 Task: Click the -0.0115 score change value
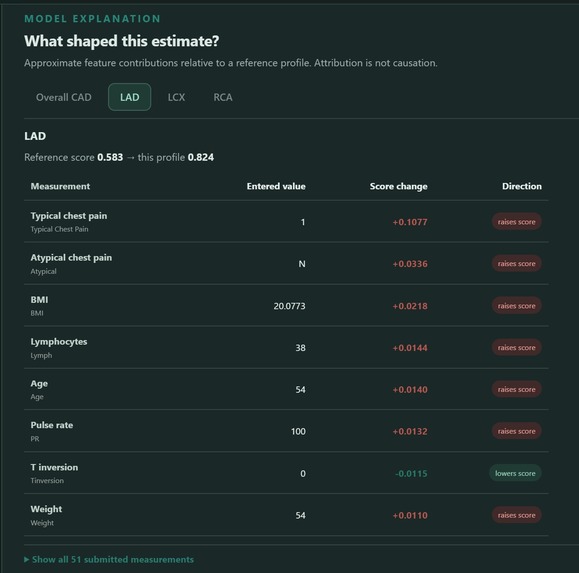pyautogui.click(x=411, y=473)
